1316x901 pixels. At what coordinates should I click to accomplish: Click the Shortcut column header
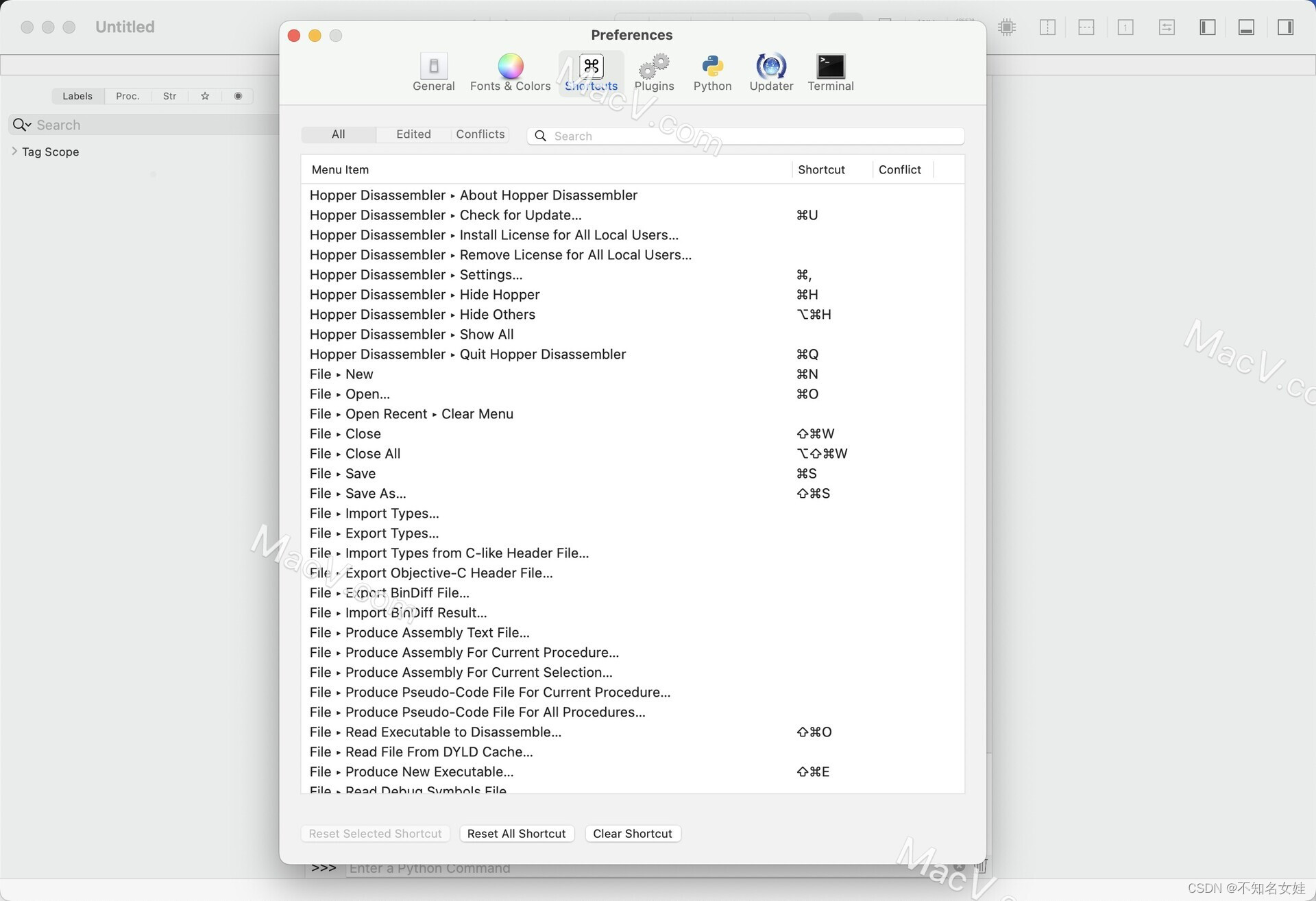click(832, 169)
